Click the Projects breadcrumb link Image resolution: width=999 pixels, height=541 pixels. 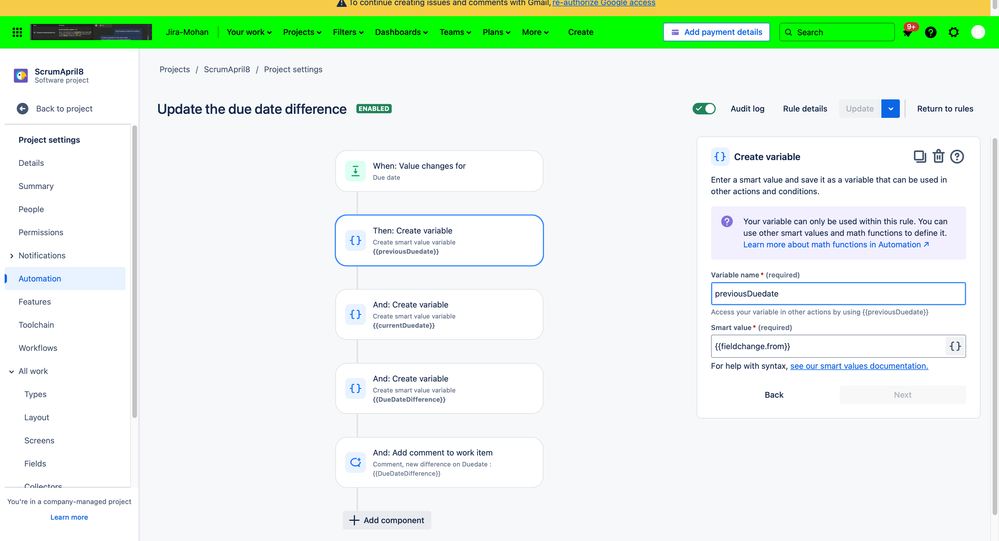coord(175,69)
